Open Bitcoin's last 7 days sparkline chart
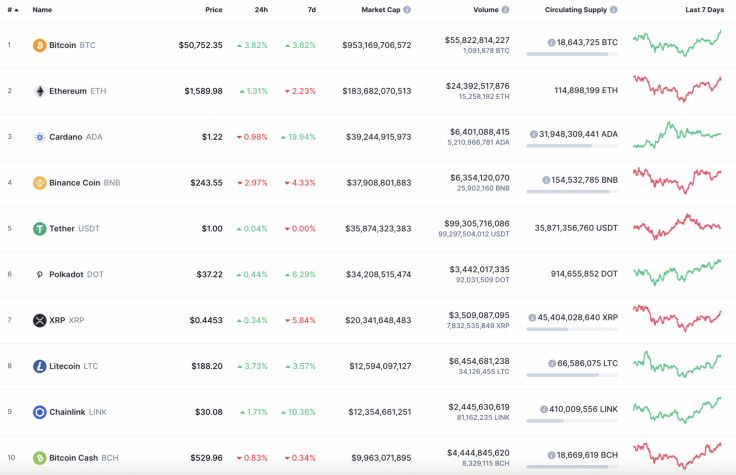 coord(677,43)
